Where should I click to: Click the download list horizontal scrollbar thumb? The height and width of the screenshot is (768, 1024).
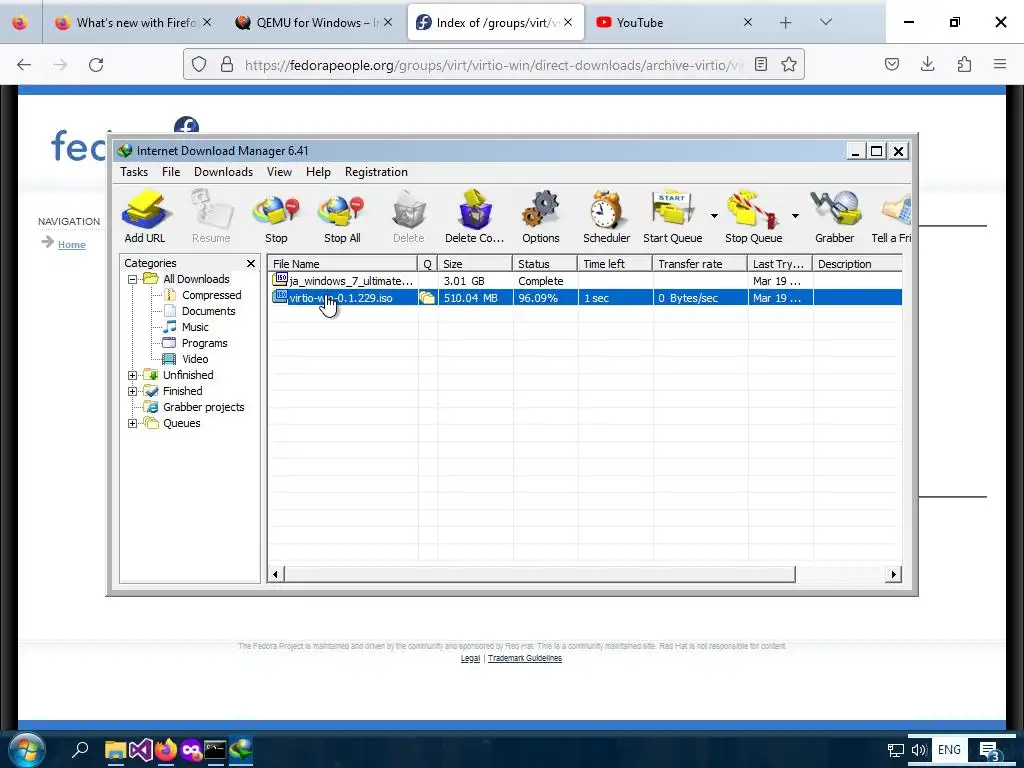(x=540, y=575)
